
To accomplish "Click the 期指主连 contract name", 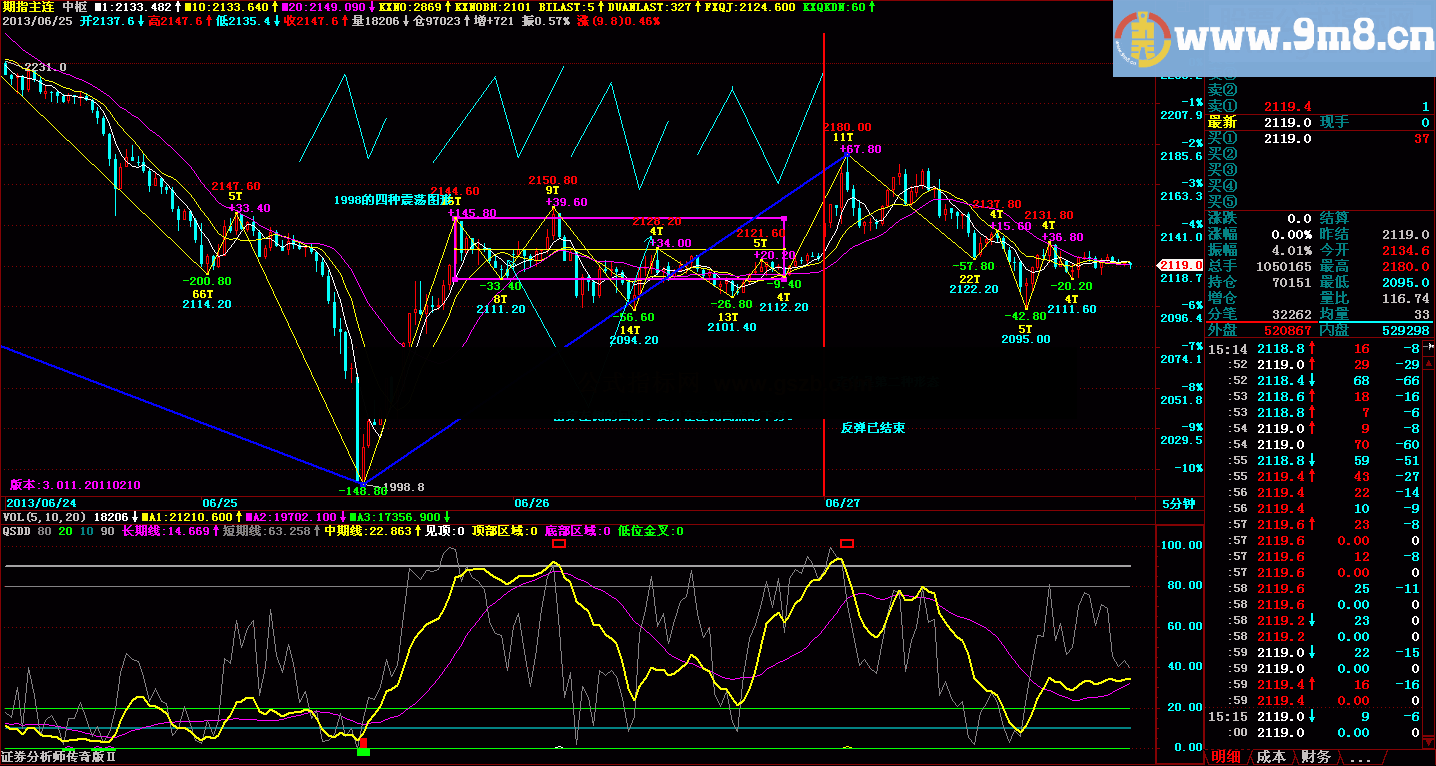I will [x=28, y=6].
